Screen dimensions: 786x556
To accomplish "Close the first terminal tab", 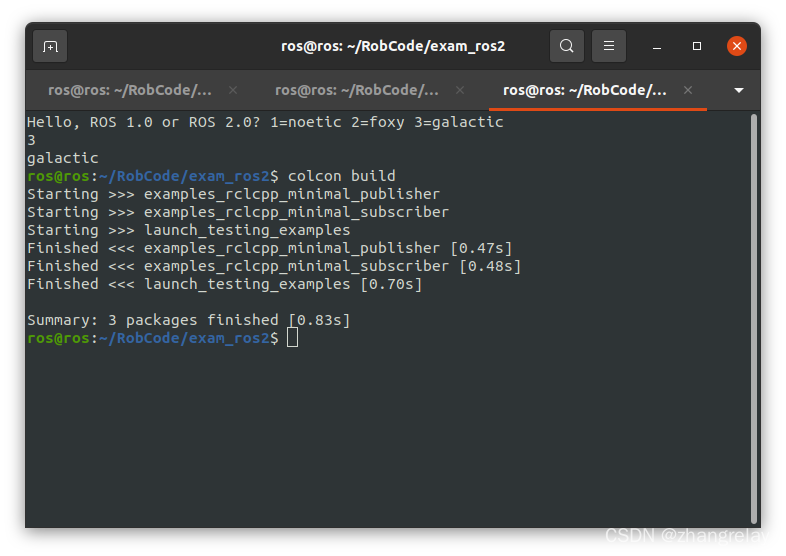I will pyautogui.click(x=233, y=90).
